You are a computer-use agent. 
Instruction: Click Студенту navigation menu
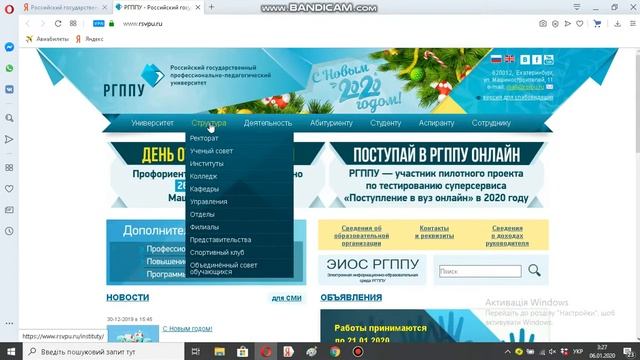(x=386, y=123)
